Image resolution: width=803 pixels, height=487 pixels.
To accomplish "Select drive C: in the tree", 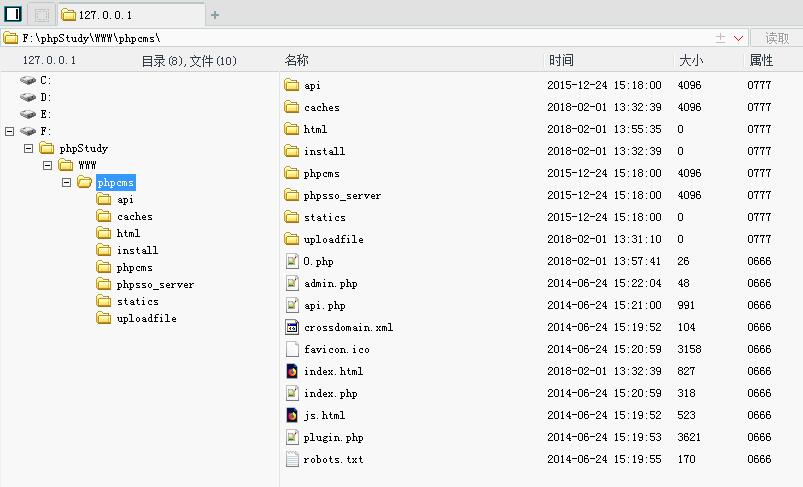I will pyautogui.click(x=45, y=80).
